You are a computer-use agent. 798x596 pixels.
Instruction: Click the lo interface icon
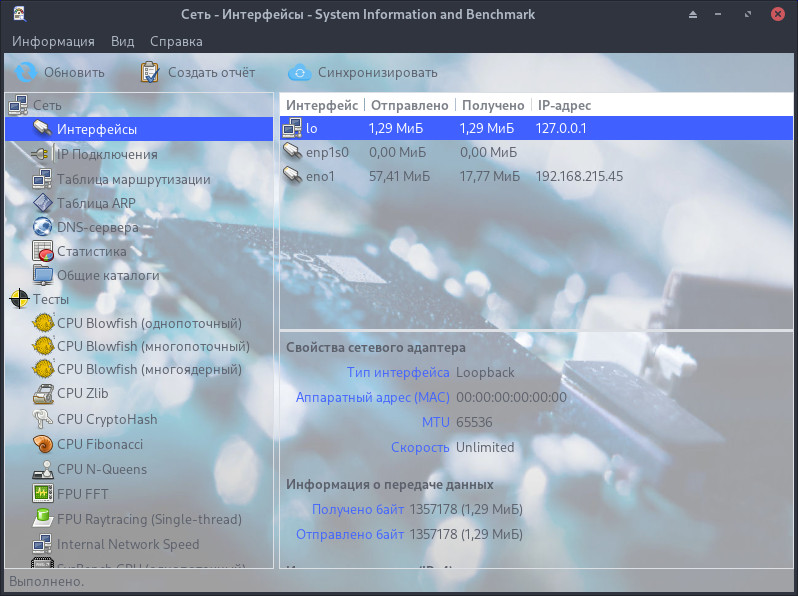pyautogui.click(x=292, y=128)
